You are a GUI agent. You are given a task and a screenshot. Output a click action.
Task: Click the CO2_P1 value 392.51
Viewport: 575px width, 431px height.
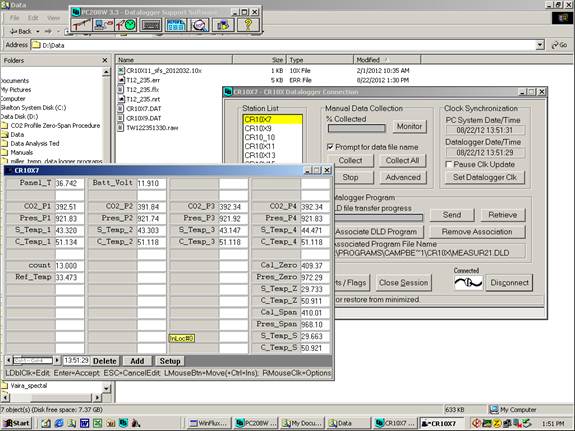pos(69,207)
